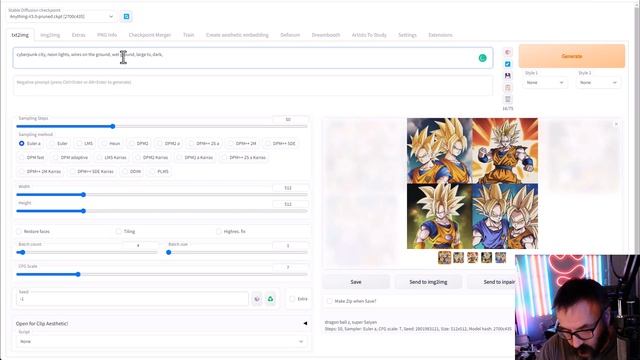Click the Batch size slider
The width and height of the screenshot is (640, 360).
(x=237, y=253)
